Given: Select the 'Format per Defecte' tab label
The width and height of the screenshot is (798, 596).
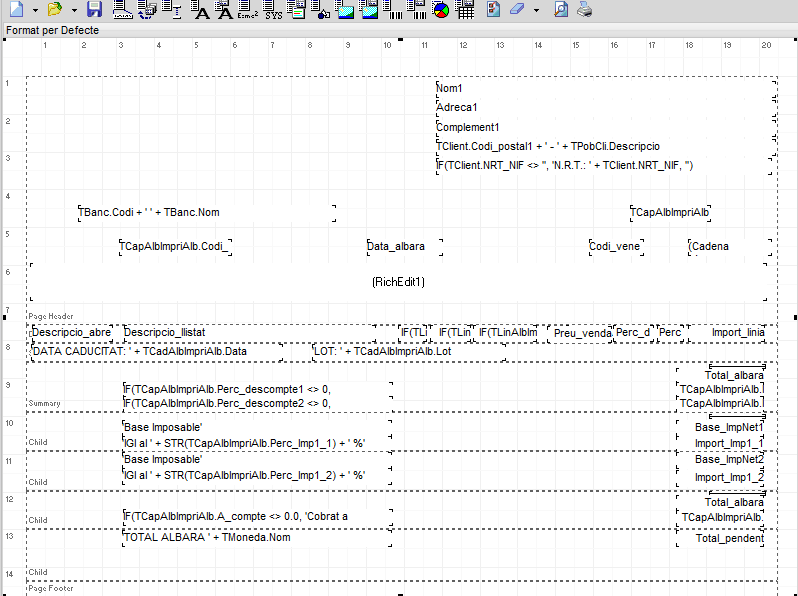Looking at the screenshot, I should [x=52, y=30].
